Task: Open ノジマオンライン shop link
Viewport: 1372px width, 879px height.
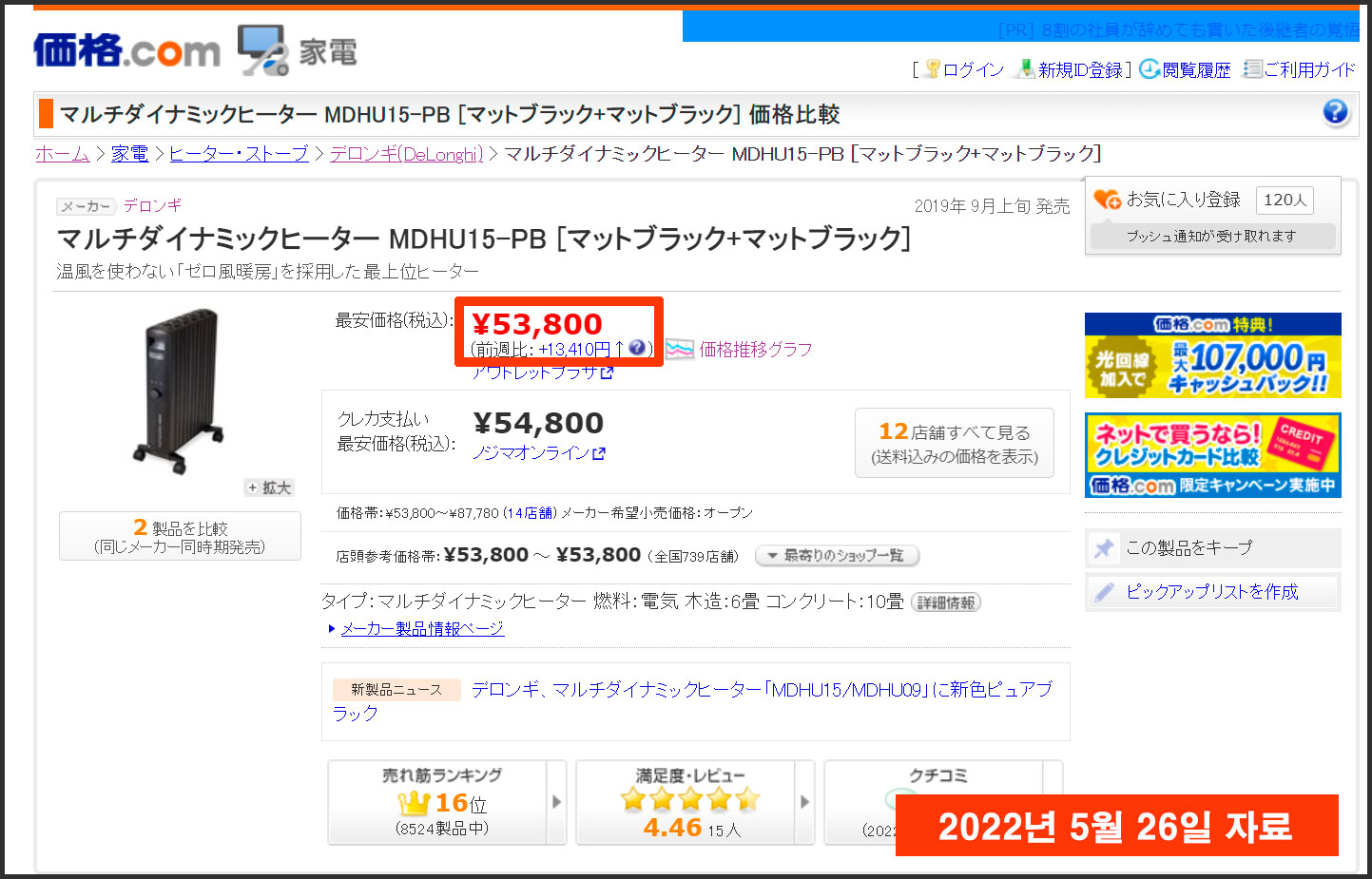Action: [531, 452]
